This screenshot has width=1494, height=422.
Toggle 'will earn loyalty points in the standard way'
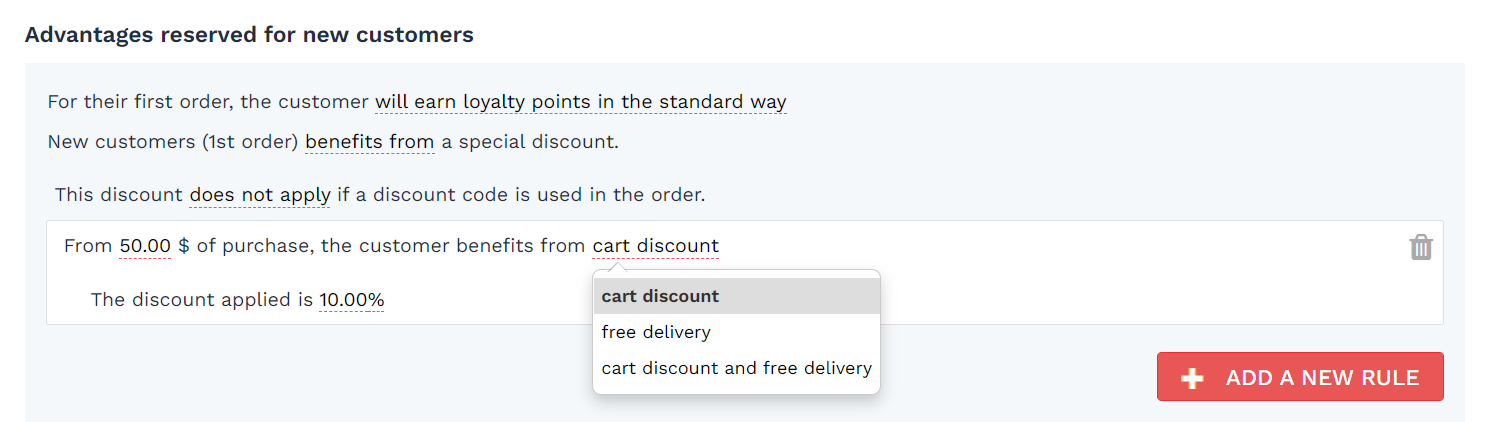[x=581, y=102]
